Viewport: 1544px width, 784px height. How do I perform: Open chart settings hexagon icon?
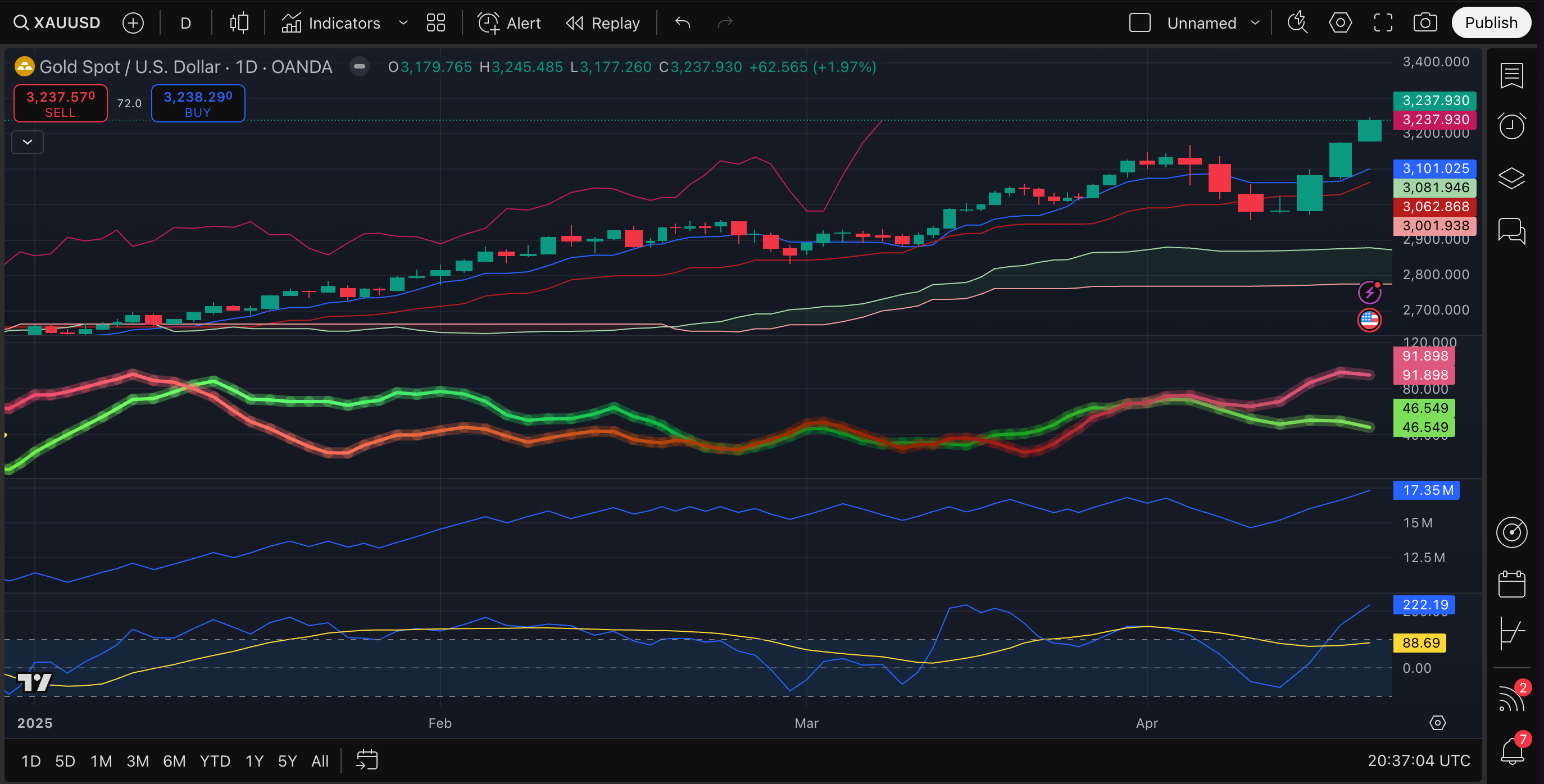tap(1340, 24)
